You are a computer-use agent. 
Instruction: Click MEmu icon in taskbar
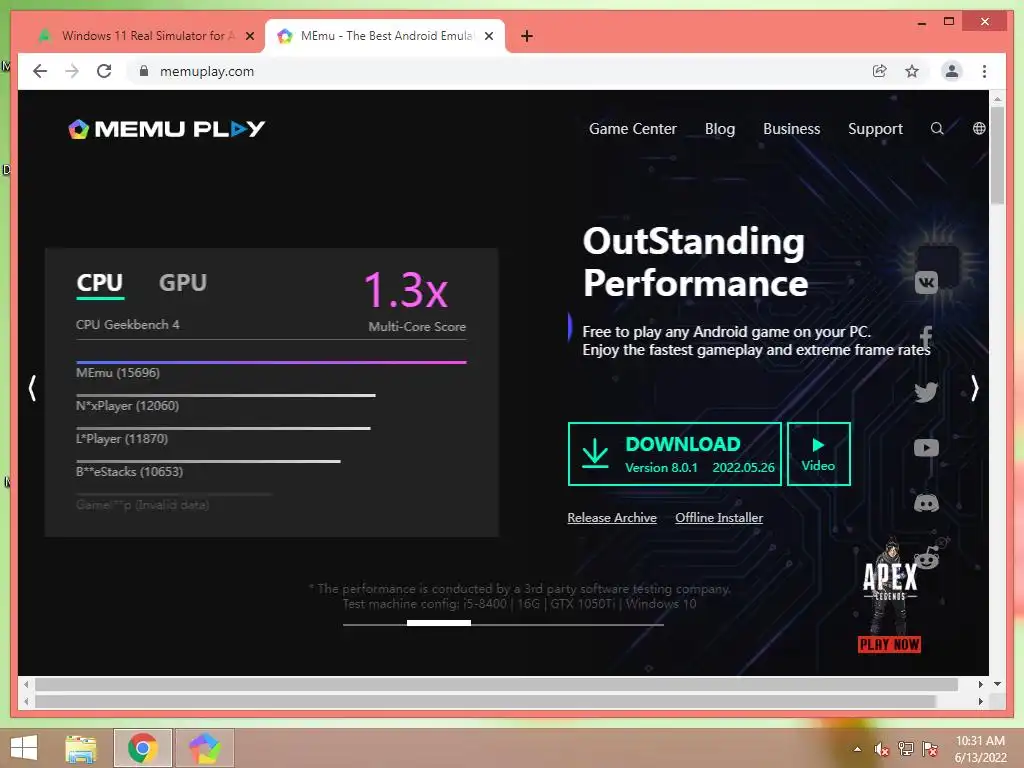click(x=205, y=748)
